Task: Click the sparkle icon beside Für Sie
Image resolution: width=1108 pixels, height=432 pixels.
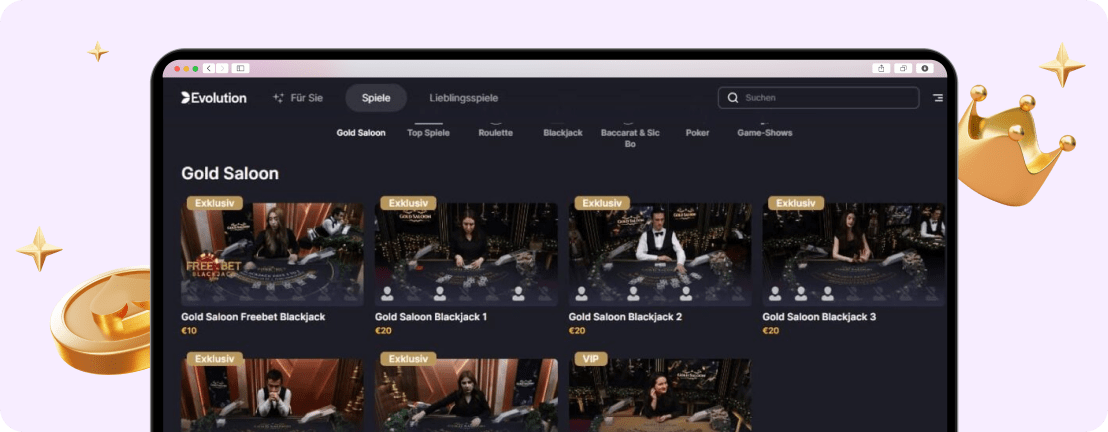Action: point(278,98)
